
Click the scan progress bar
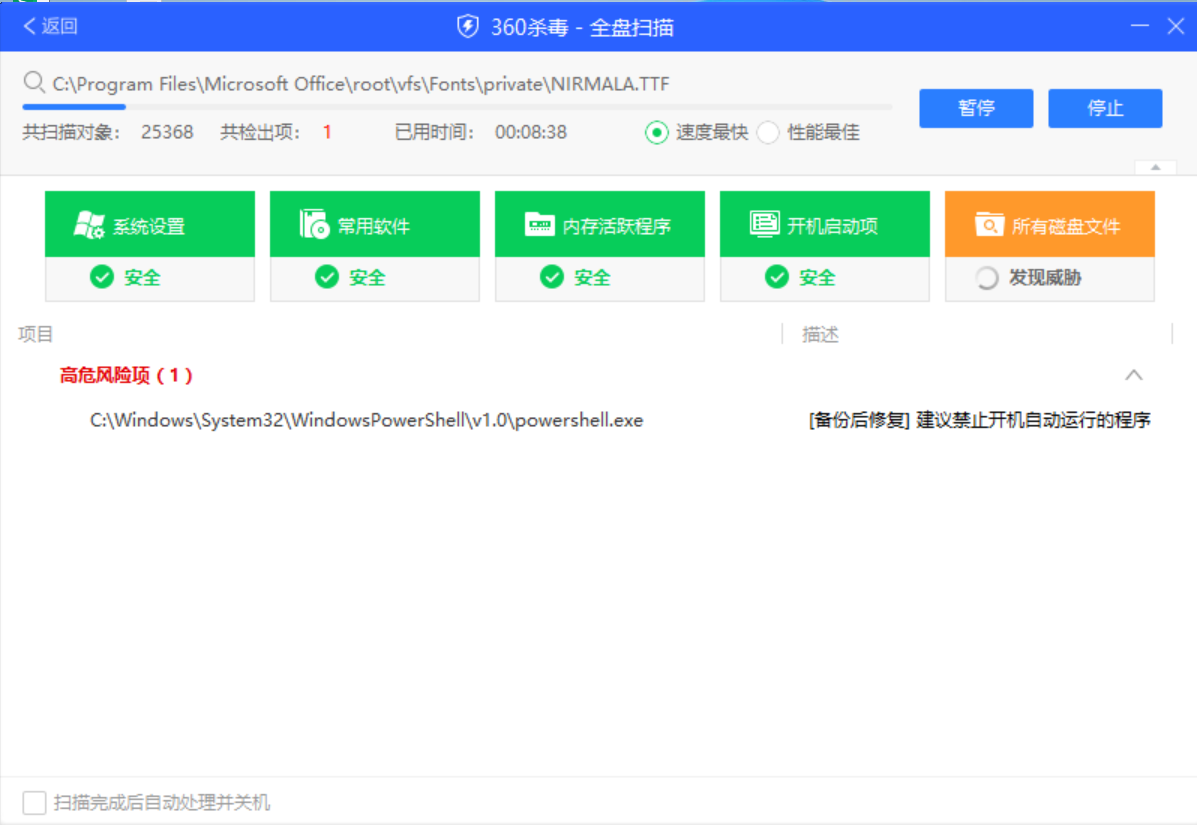pyautogui.click(x=457, y=107)
